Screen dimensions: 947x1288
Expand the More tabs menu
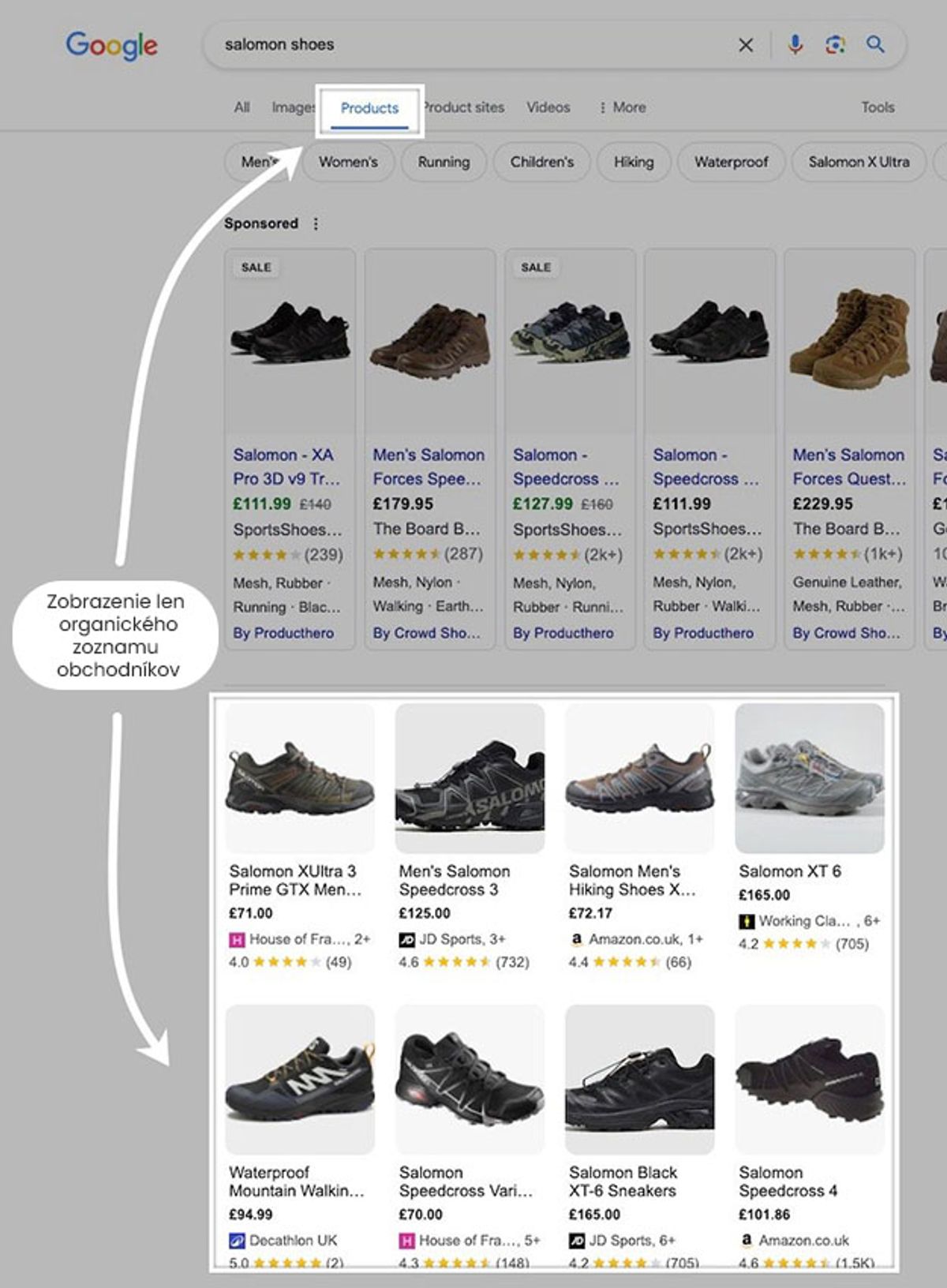(622, 107)
